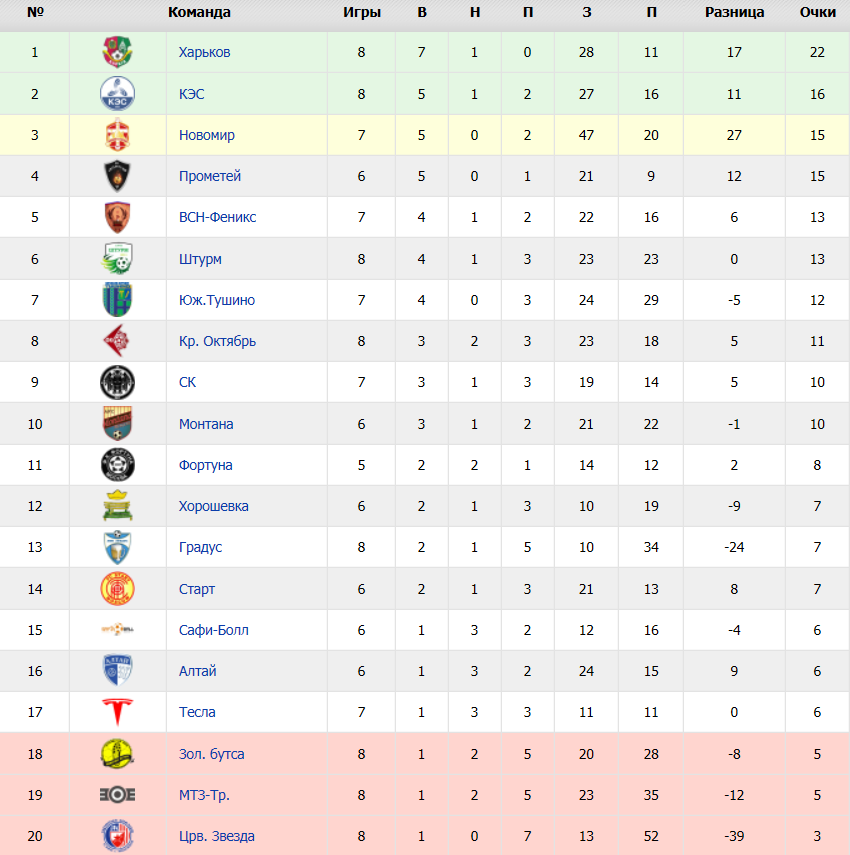The height and width of the screenshot is (855, 850).
Task: Click the Игры column header
Action: pyautogui.click(x=361, y=12)
